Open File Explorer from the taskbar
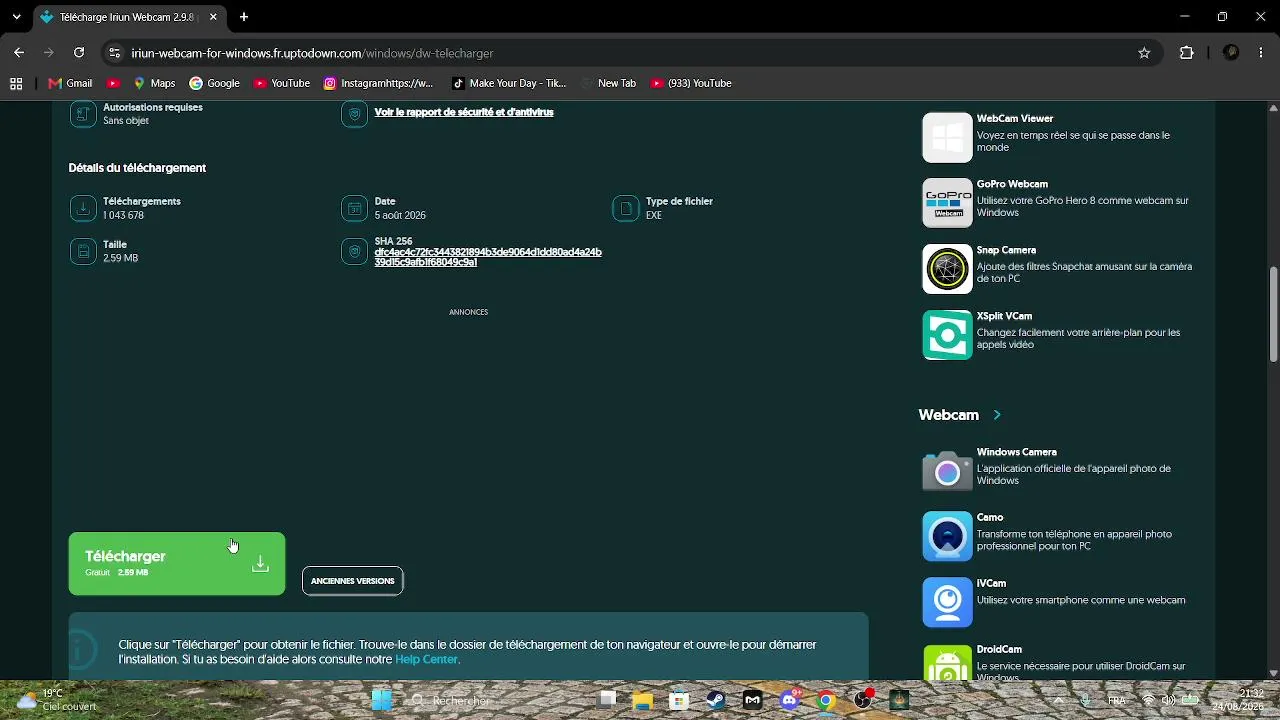The width and height of the screenshot is (1280, 720). pyautogui.click(x=641, y=700)
